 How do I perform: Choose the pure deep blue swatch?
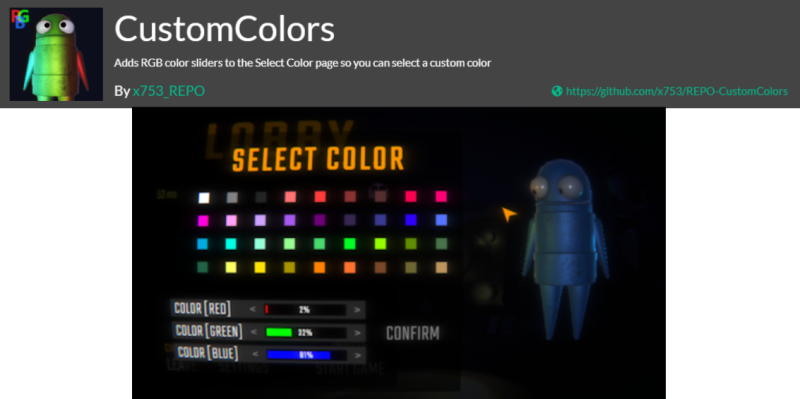click(411, 220)
